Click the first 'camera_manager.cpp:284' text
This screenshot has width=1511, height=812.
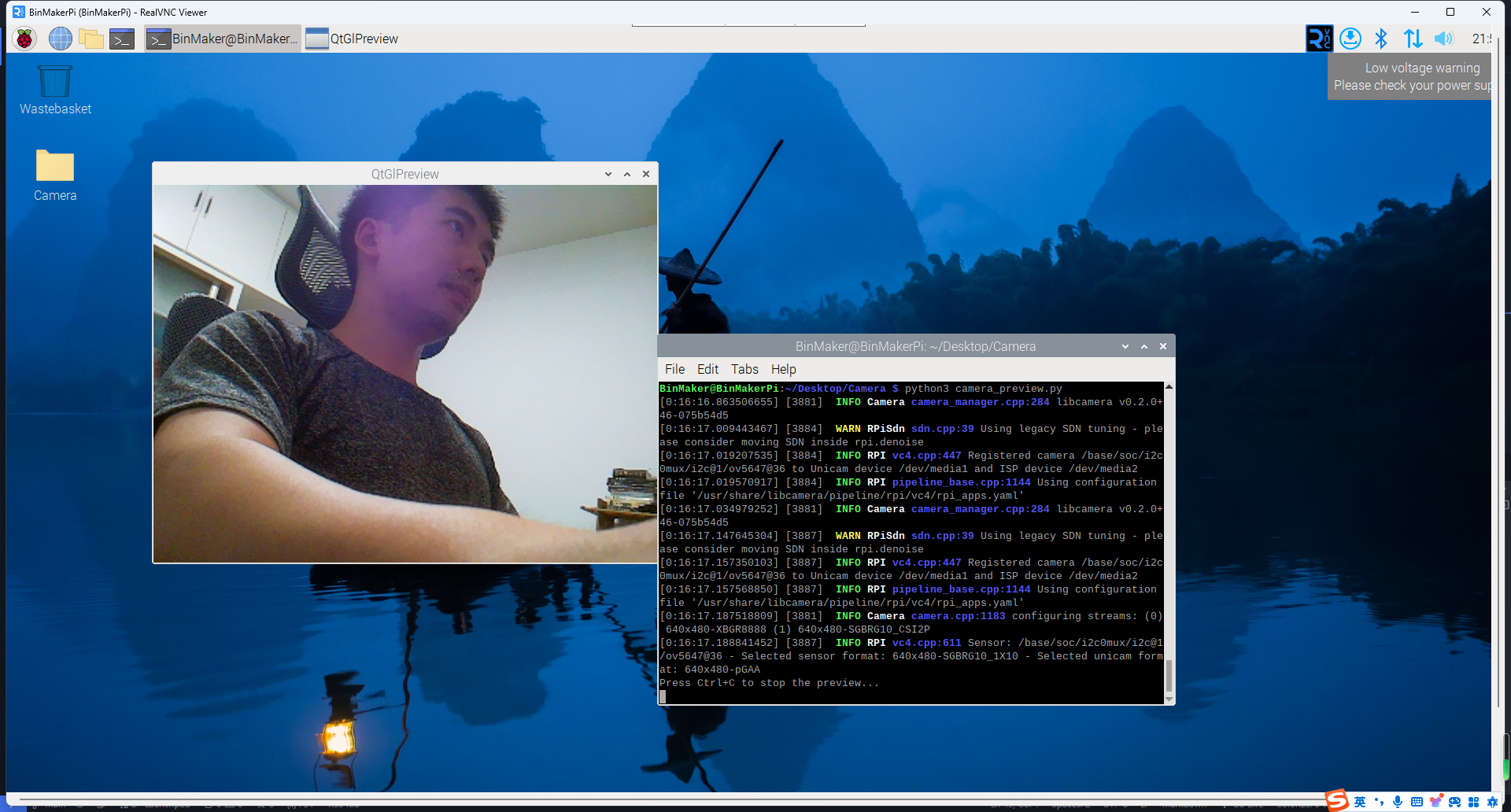(x=980, y=402)
